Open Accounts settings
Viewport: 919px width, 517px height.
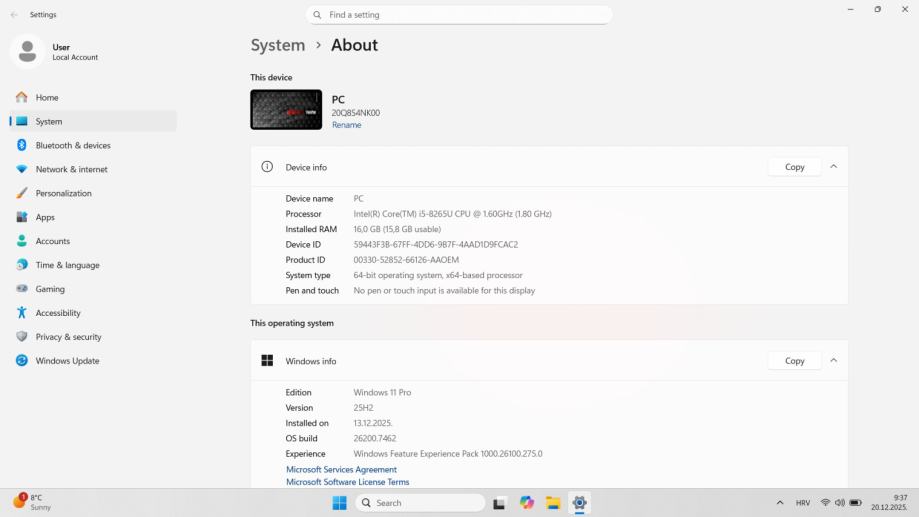93,241
